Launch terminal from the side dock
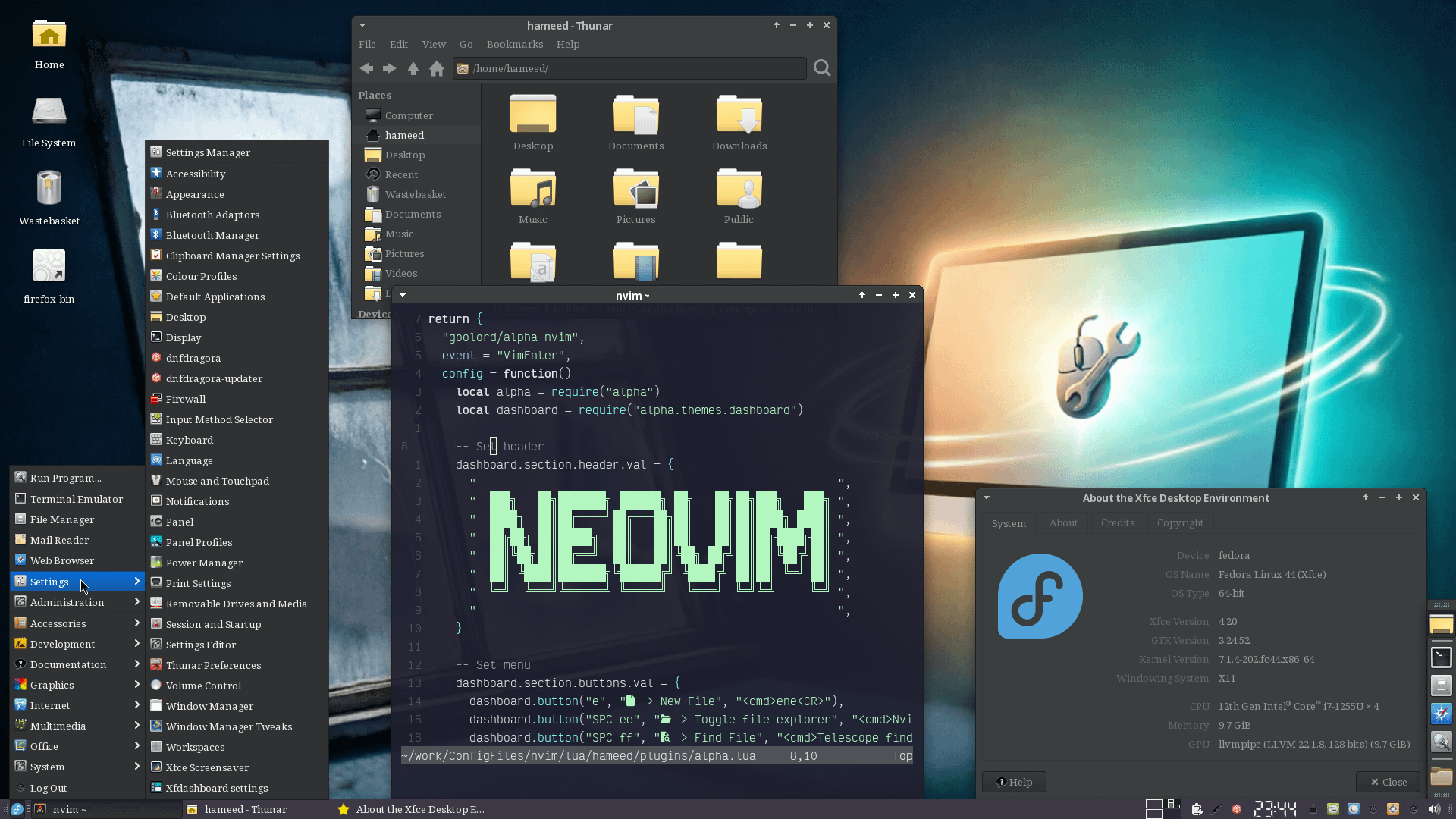Image resolution: width=1456 pixels, height=819 pixels. click(x=1441, y=657)
